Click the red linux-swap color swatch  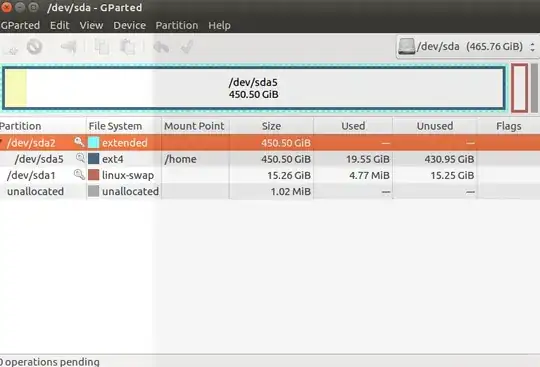(93, 175)
